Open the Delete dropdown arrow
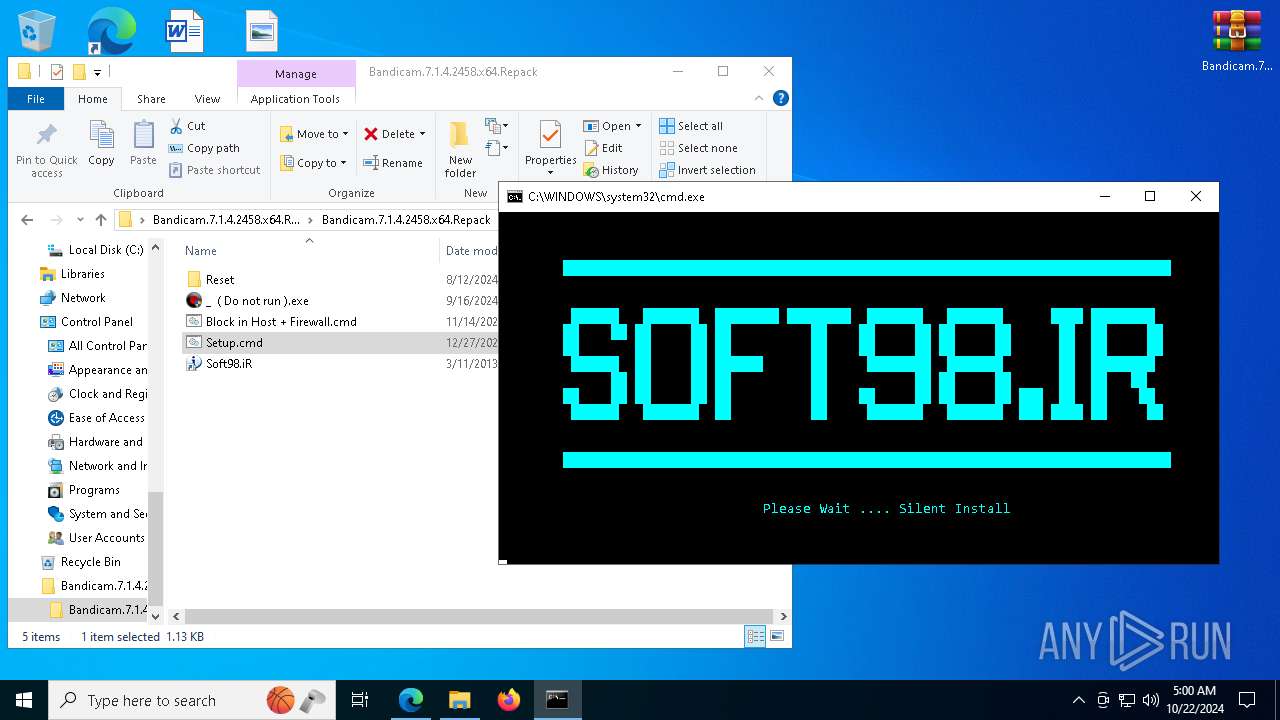 422,134
